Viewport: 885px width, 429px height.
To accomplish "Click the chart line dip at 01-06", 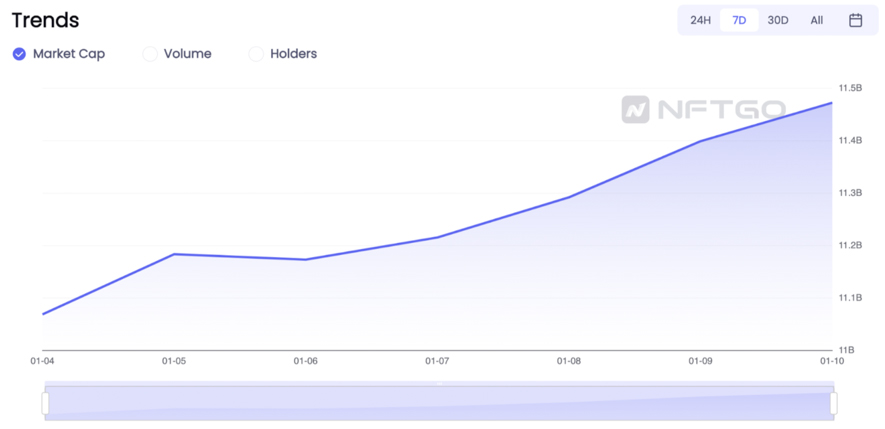I will click(305, 260).
